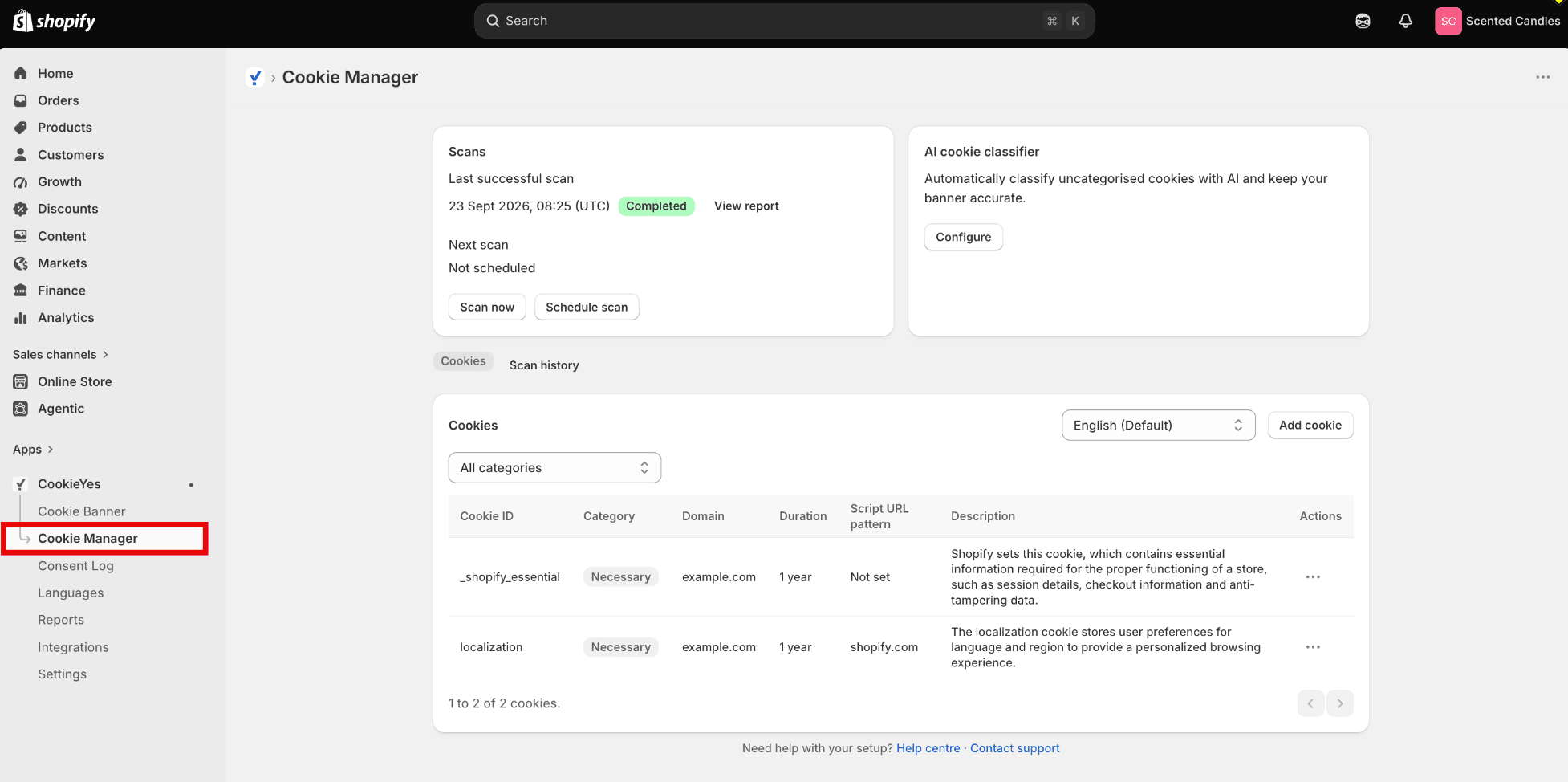Open the Contact support link

click(x=1015, y=748)
